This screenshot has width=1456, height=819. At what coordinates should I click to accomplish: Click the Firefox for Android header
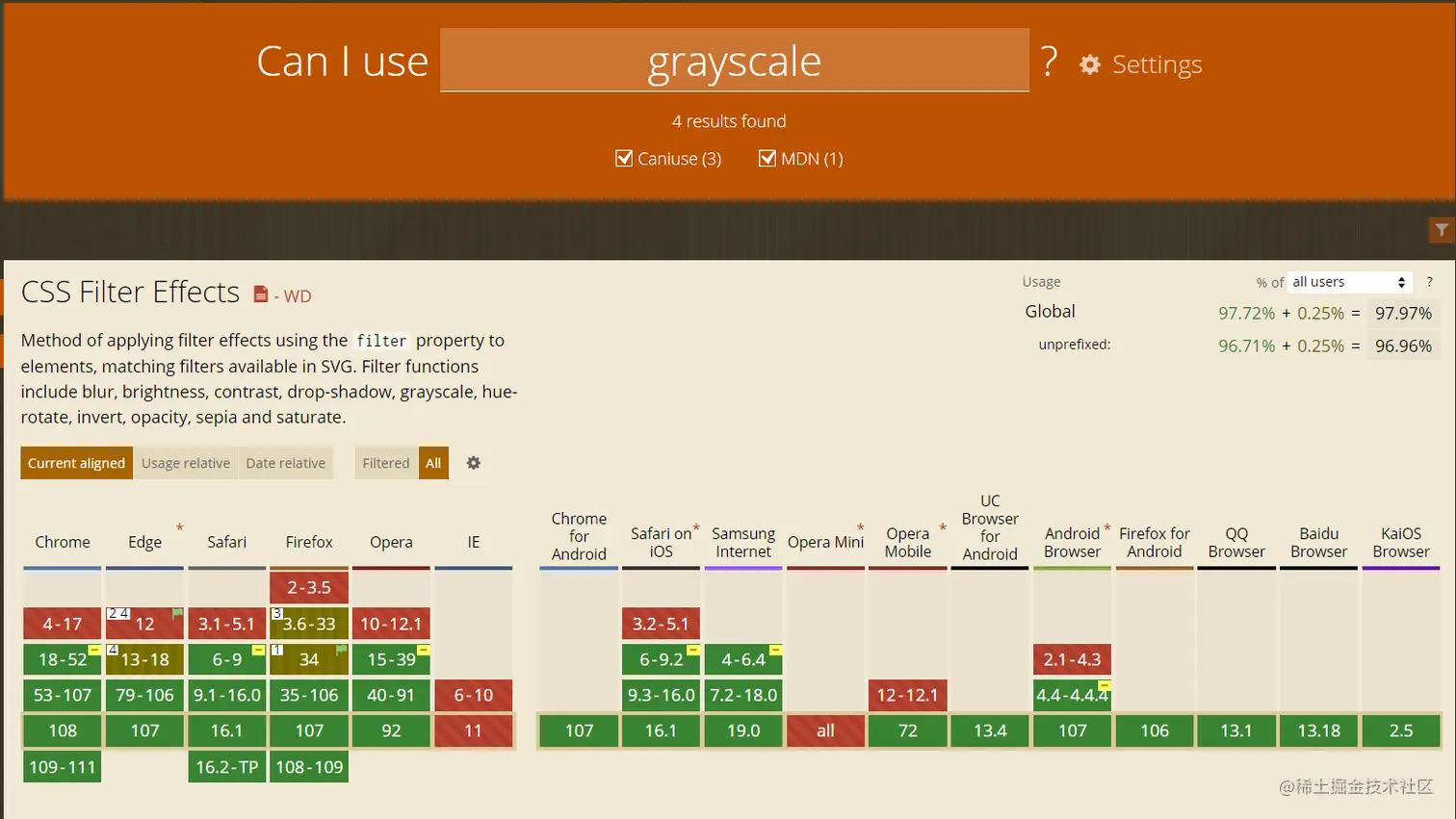point(1155,542)
